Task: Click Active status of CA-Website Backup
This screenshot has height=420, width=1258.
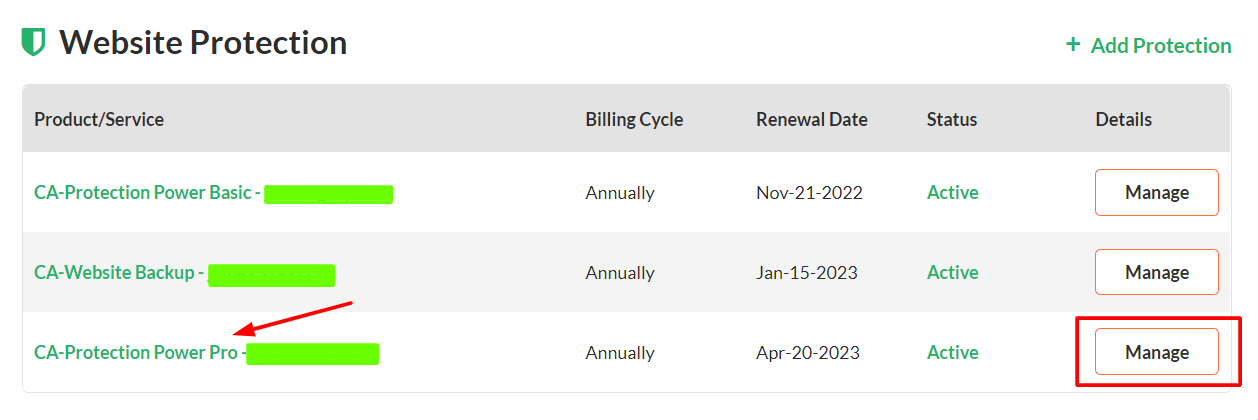Action: (x=952, y=272)
